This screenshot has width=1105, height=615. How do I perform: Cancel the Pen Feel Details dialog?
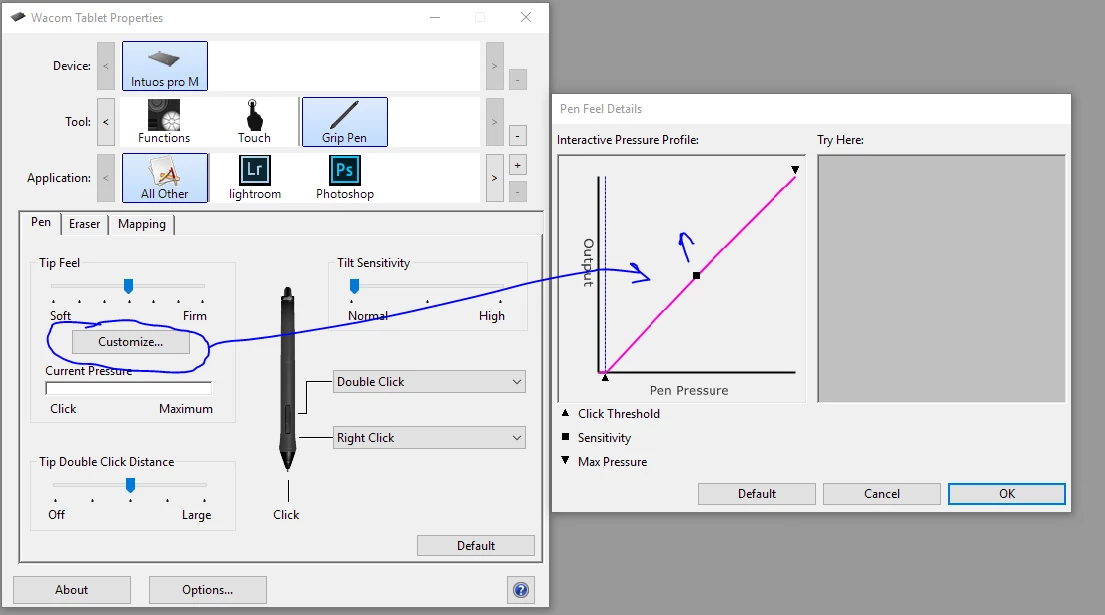pos(882,494)
